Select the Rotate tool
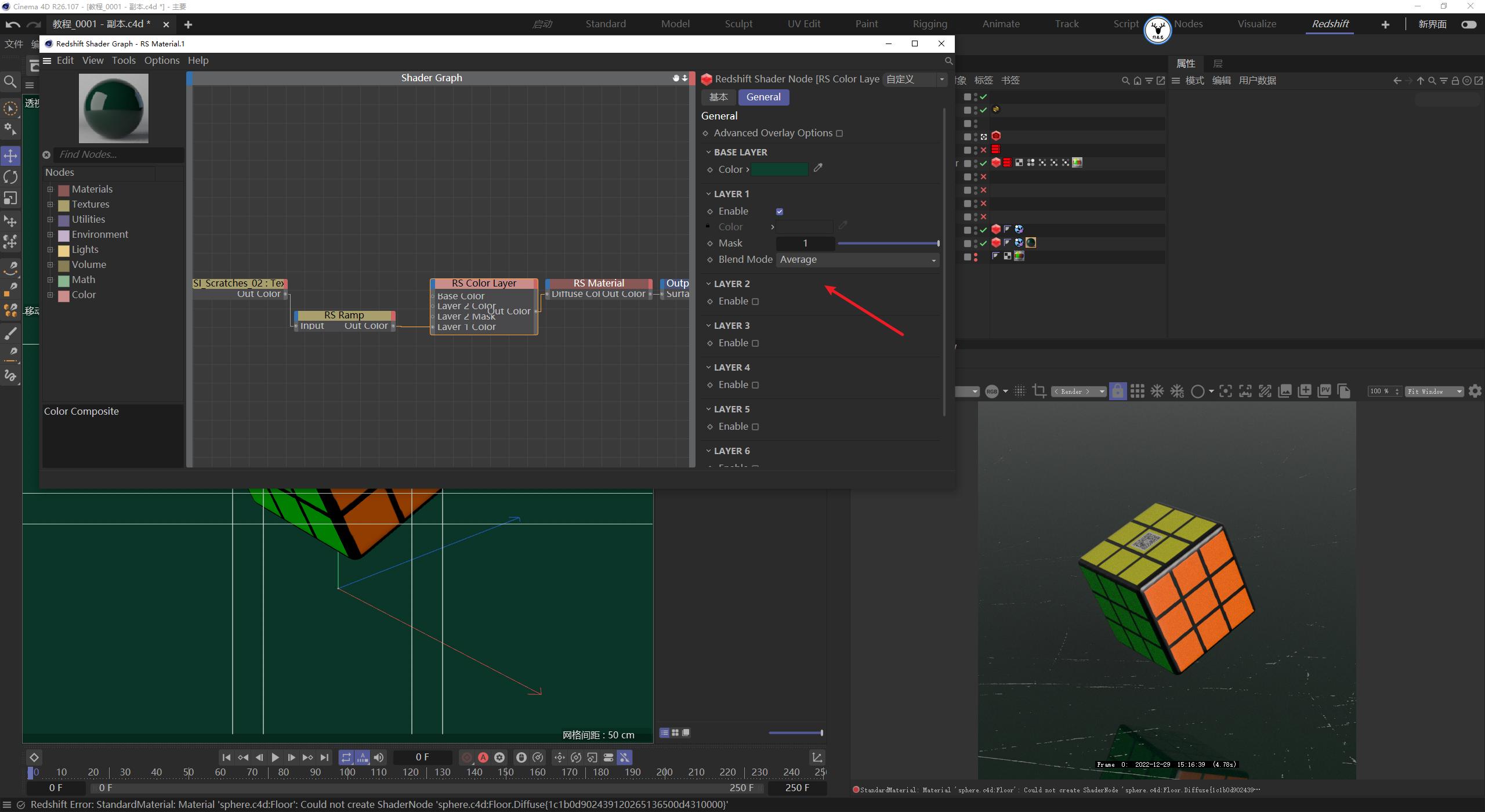This screenshot has height=812, width=1485. (10, 177)
